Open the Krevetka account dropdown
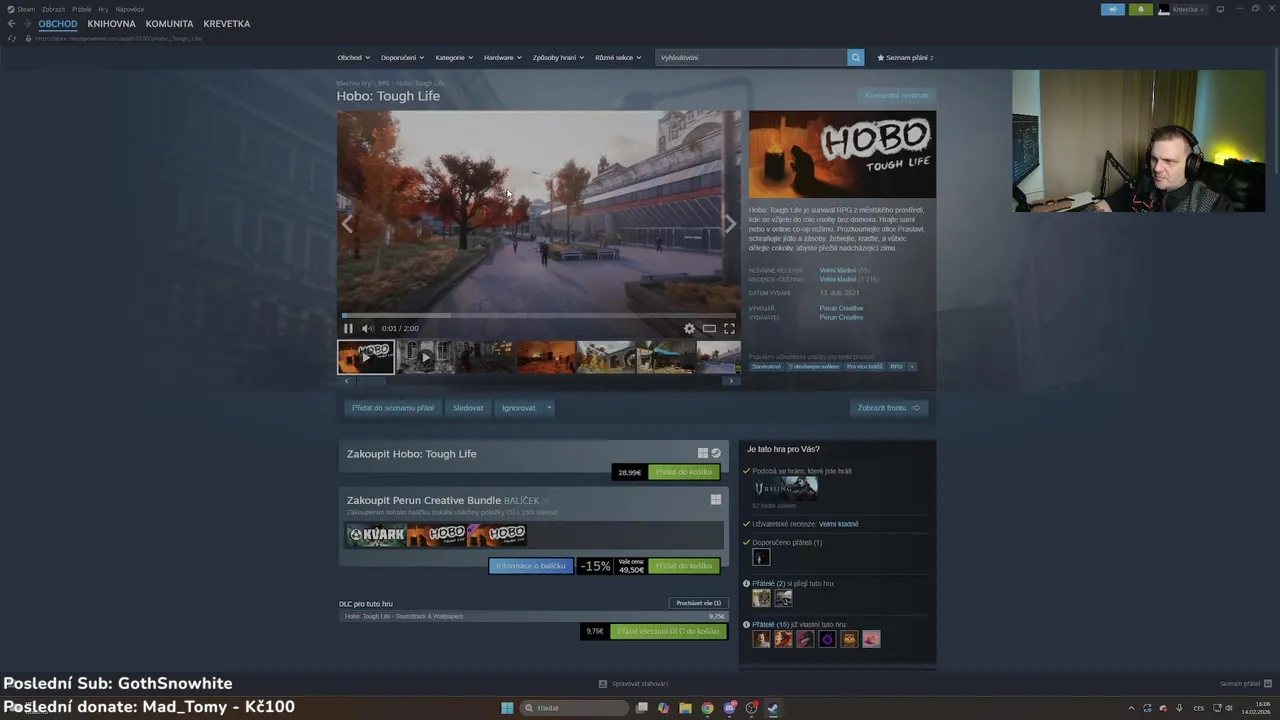This screenshot has width=1280, height=720. pos(1182,9)
